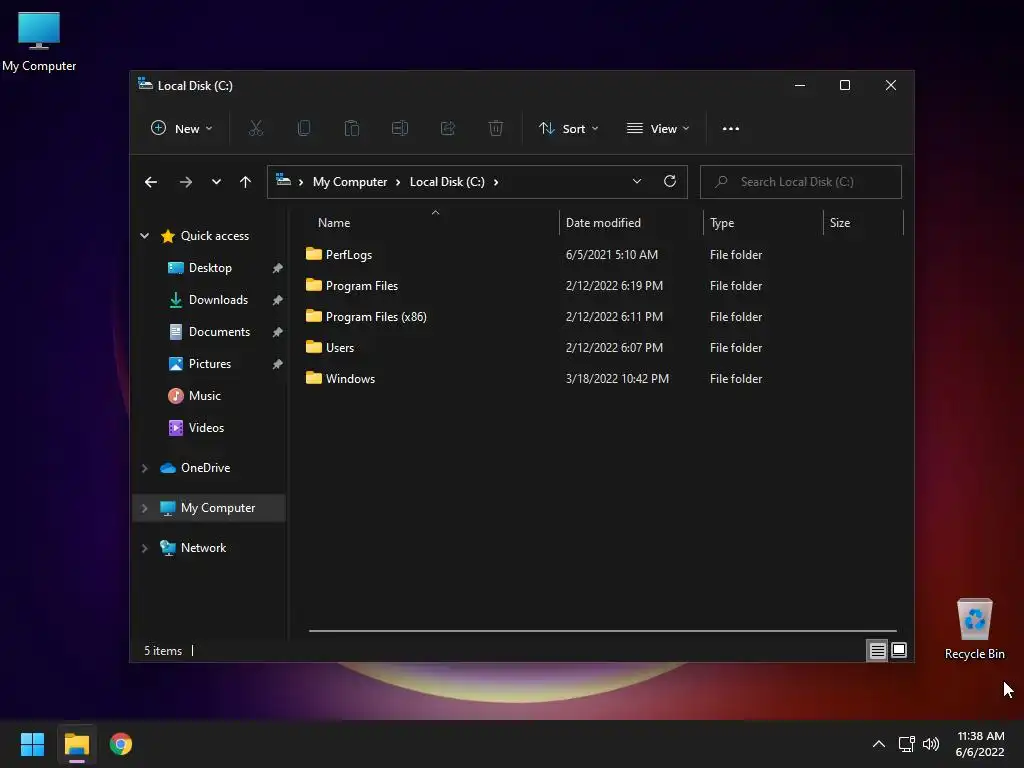Show hidden tray icons chevron
The height and width of the screenshot is (768, 1024).
(879, 744)
